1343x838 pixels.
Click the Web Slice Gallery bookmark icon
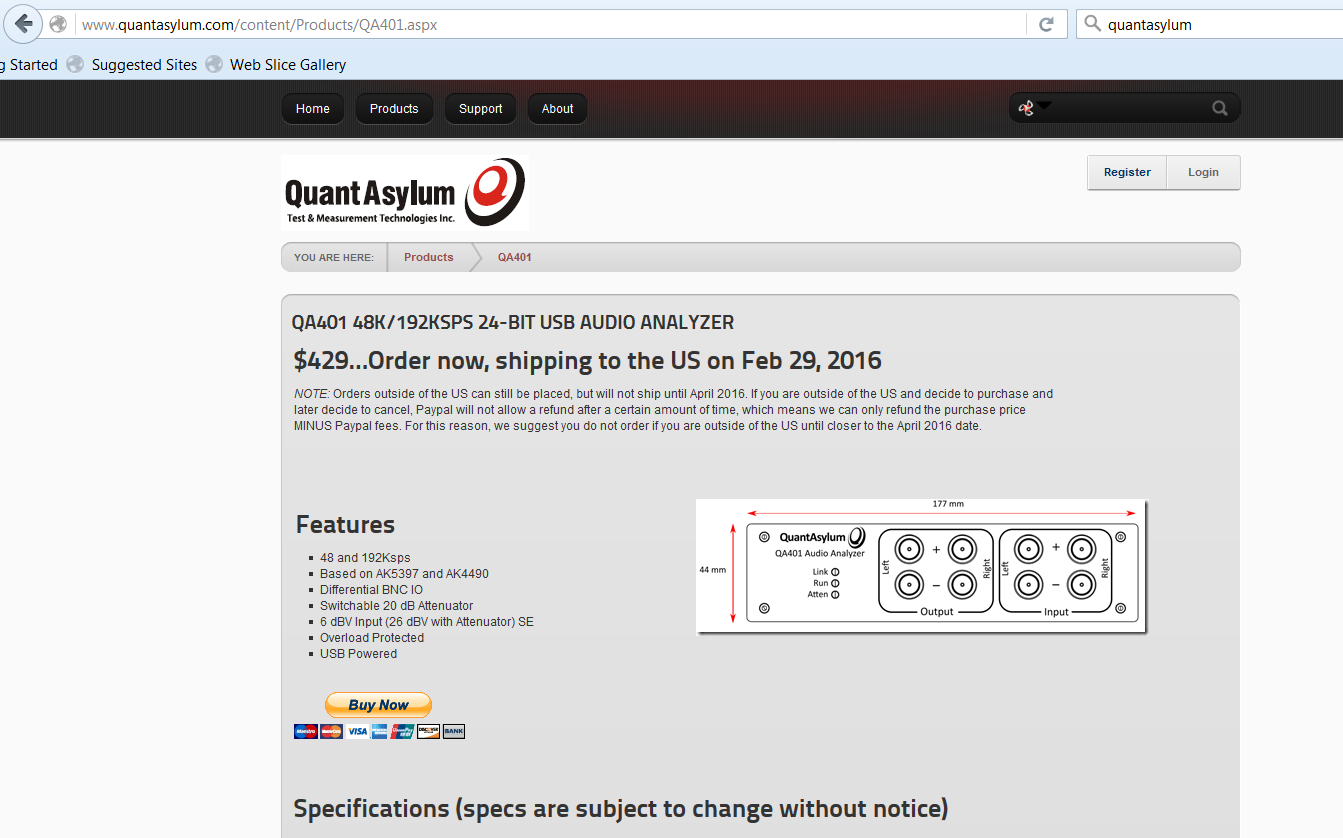click(x=214, y=64)
